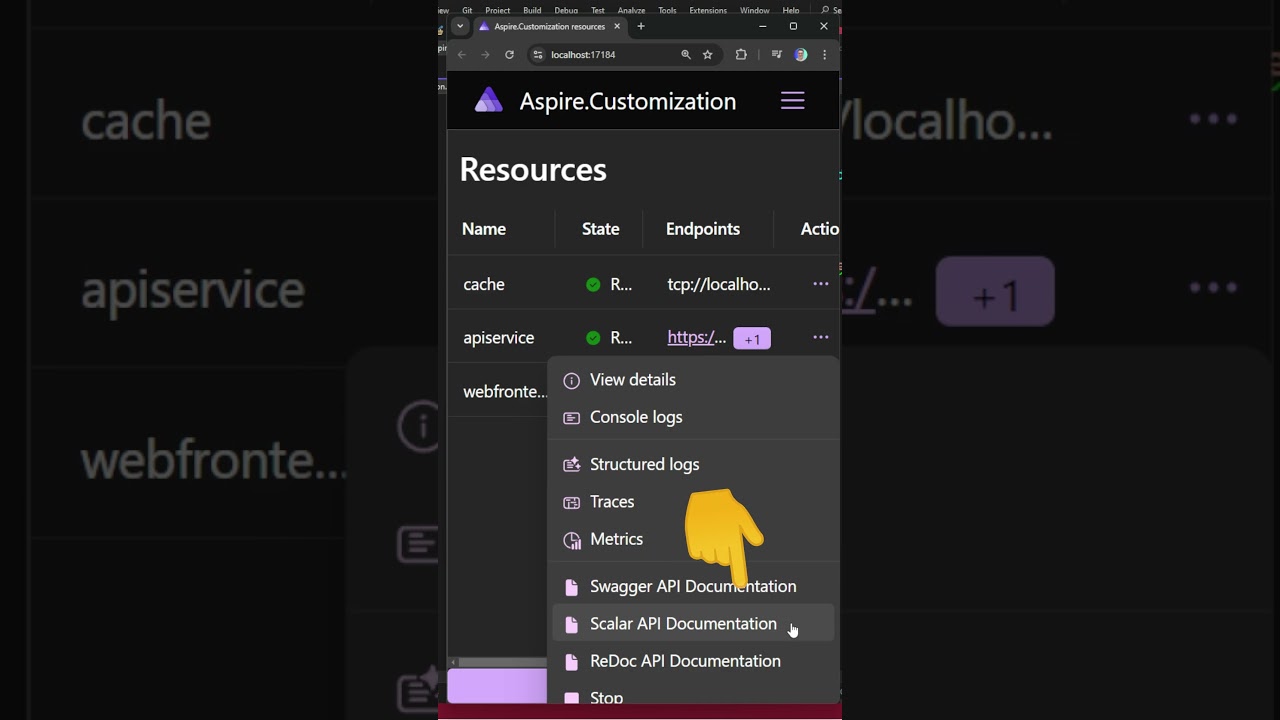The height and width of the screenshot is (720, 1280).
Task: Click the Resources page heading
Action: point(533,170)
